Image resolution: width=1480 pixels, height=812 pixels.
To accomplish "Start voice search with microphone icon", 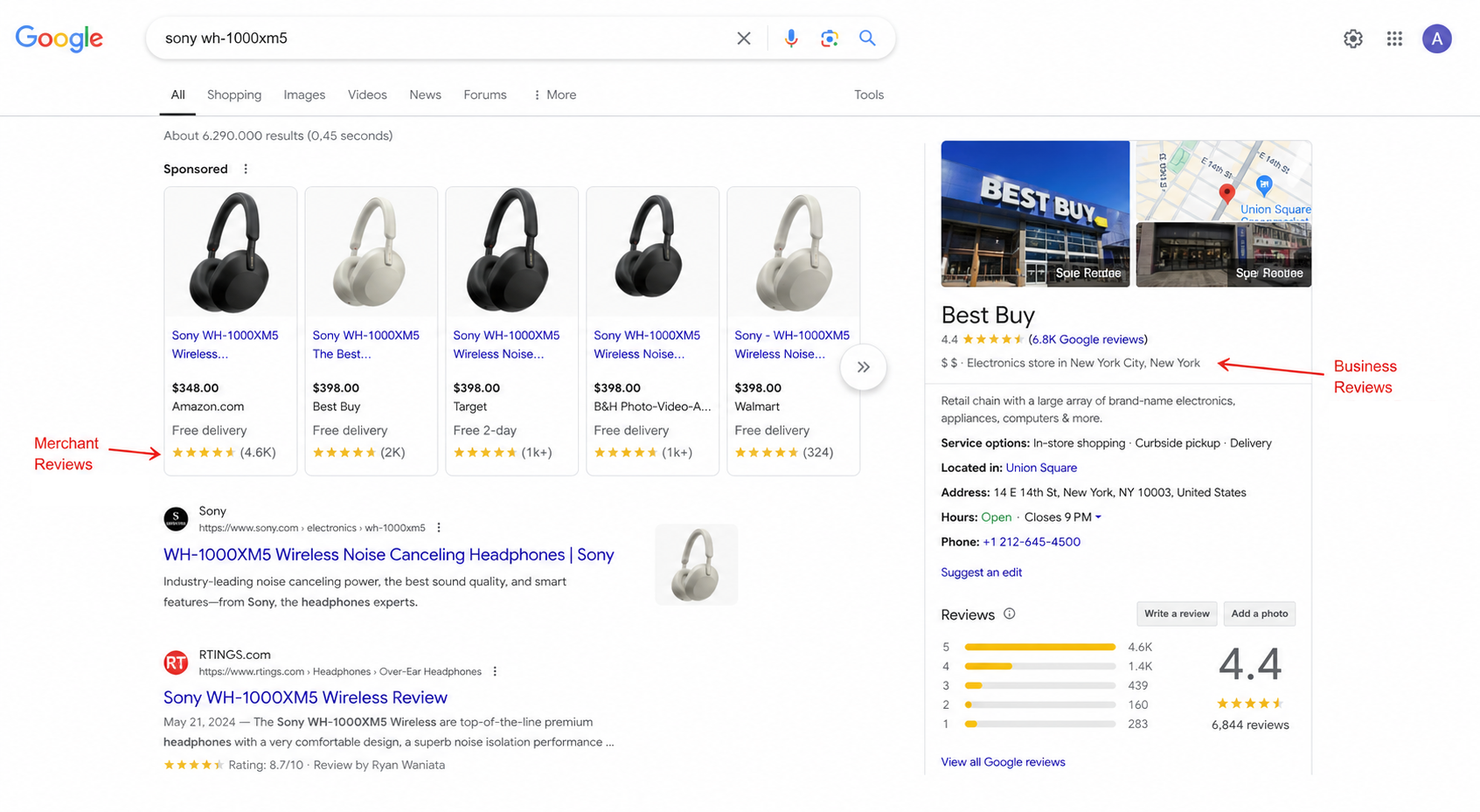I will [x=790, y=38].
